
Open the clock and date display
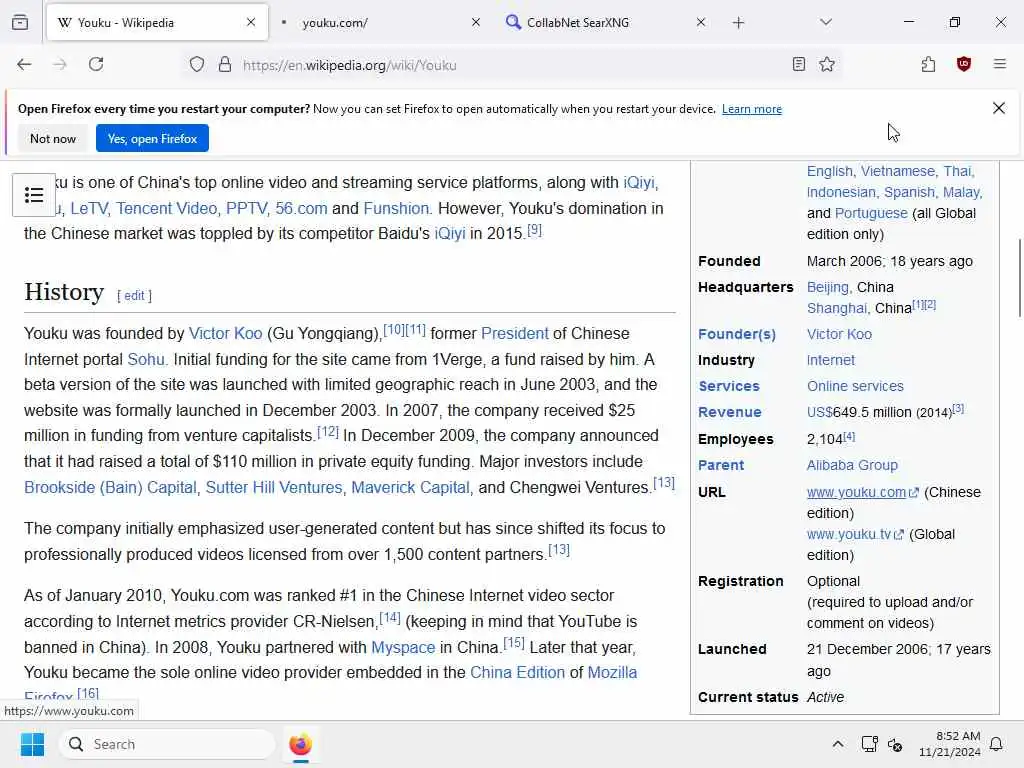[949, 744]
